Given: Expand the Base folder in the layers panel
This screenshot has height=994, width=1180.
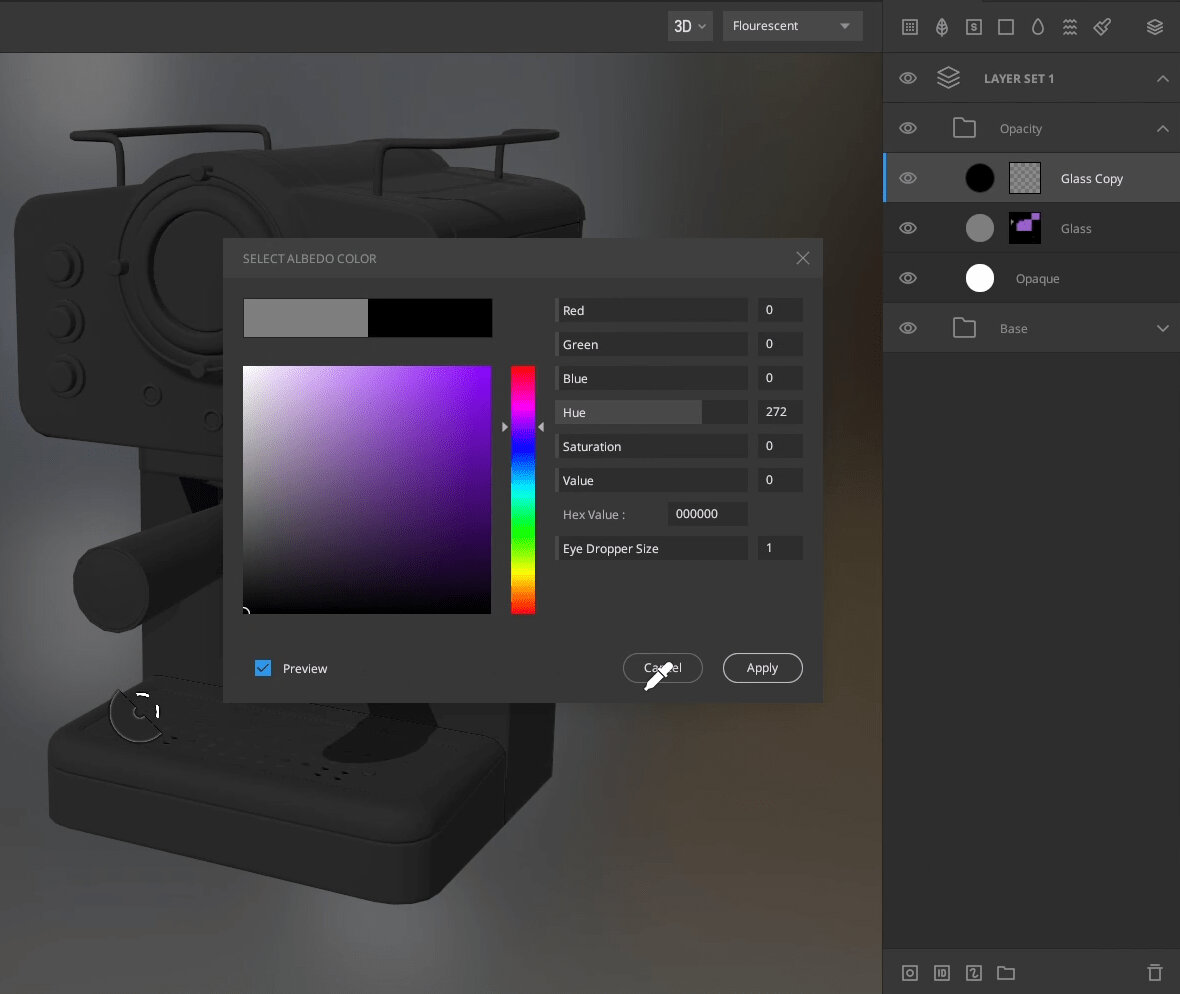Looking at the screenshot, I should (1162, 328).
